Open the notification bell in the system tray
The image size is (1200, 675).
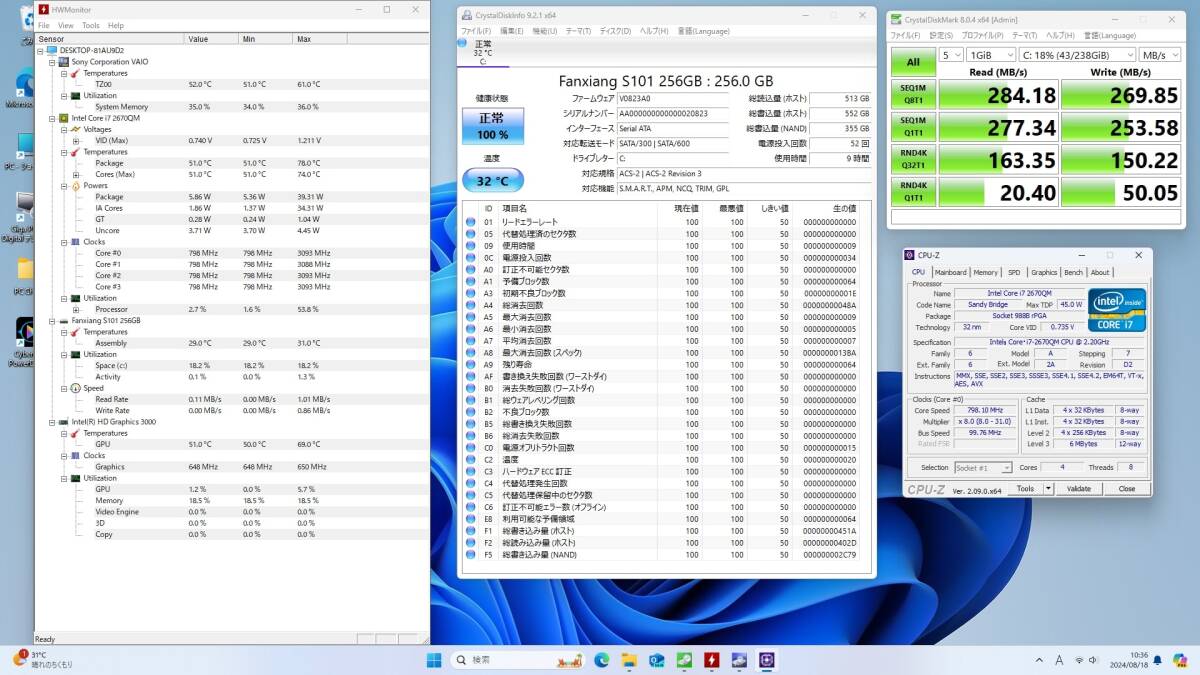1157,660
